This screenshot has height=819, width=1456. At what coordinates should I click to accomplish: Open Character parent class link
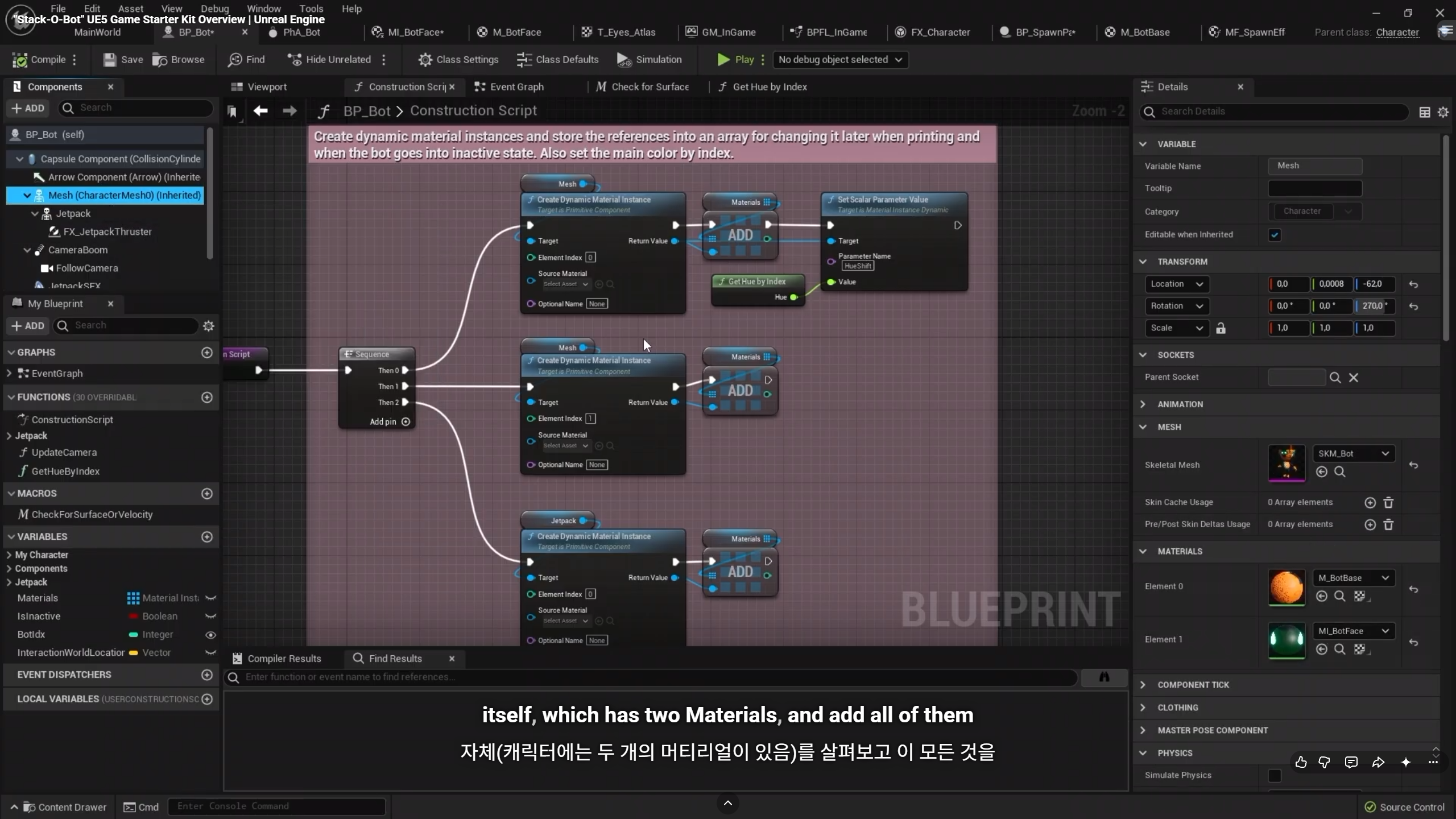coord(1397,32)
